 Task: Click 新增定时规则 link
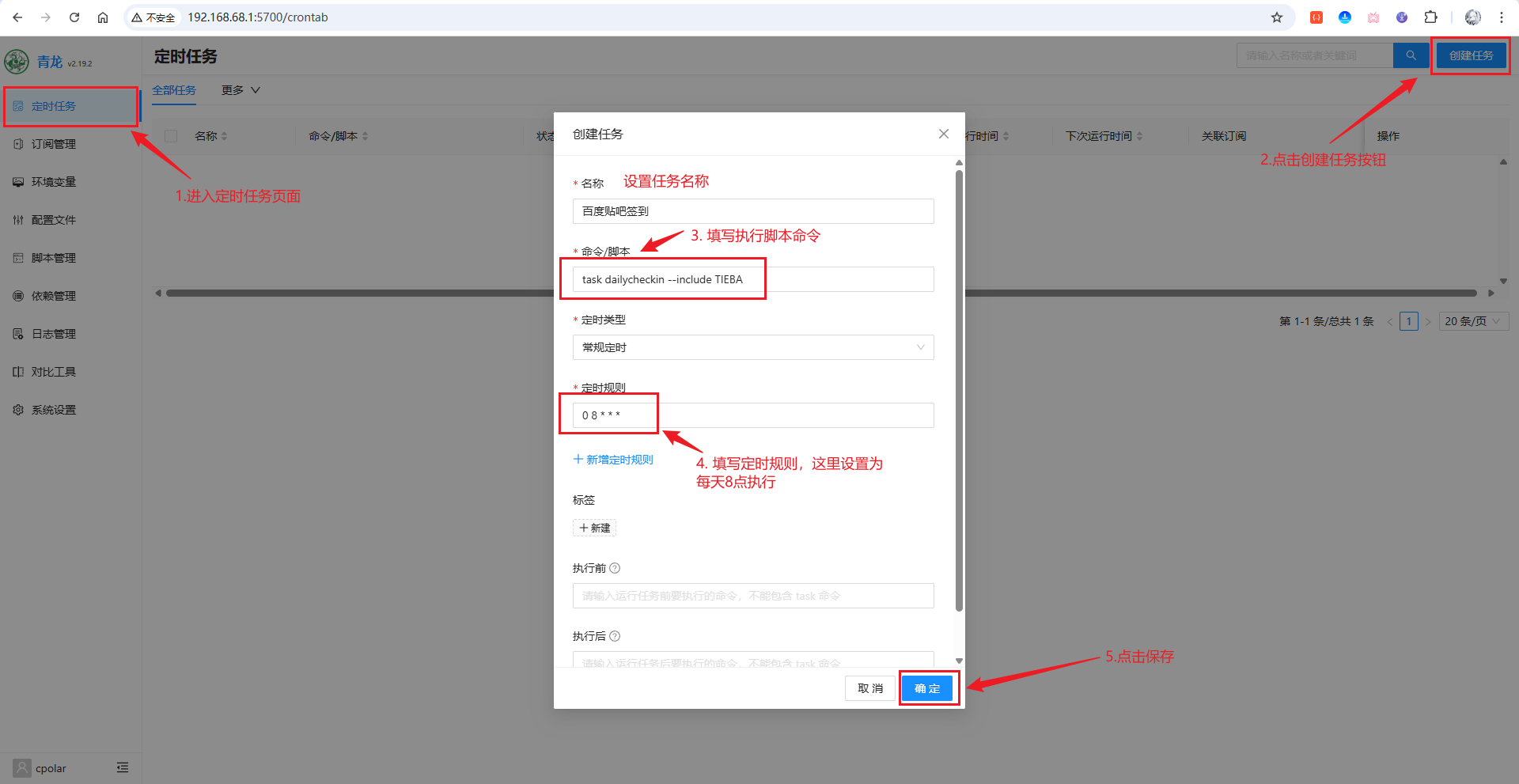[x=613, y=460]
